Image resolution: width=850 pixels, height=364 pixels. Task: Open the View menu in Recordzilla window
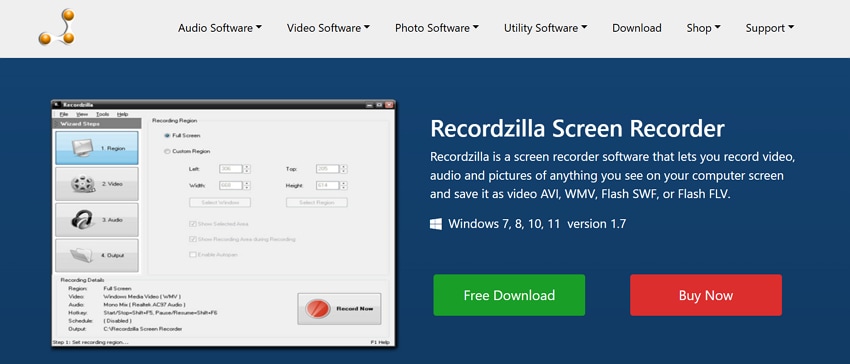[x=82, y=114]
